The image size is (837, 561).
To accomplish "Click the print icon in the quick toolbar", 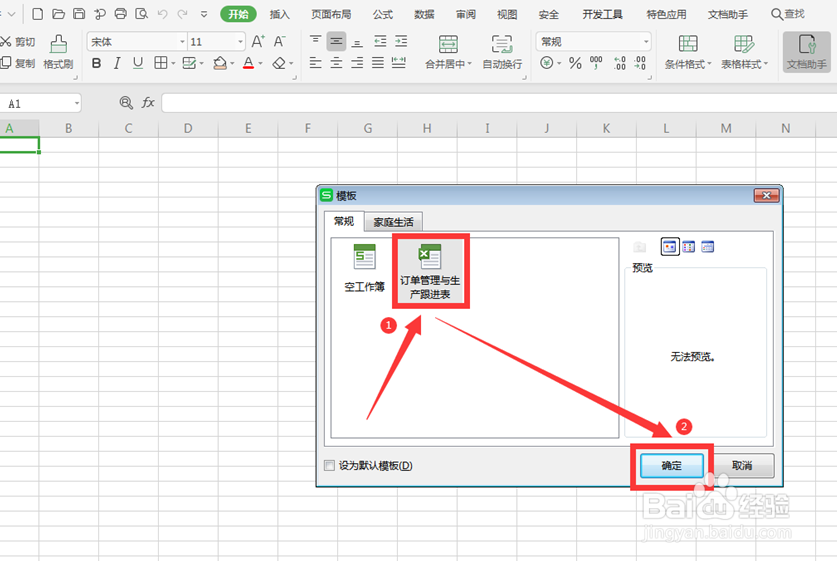I will [x=121, y=14].
